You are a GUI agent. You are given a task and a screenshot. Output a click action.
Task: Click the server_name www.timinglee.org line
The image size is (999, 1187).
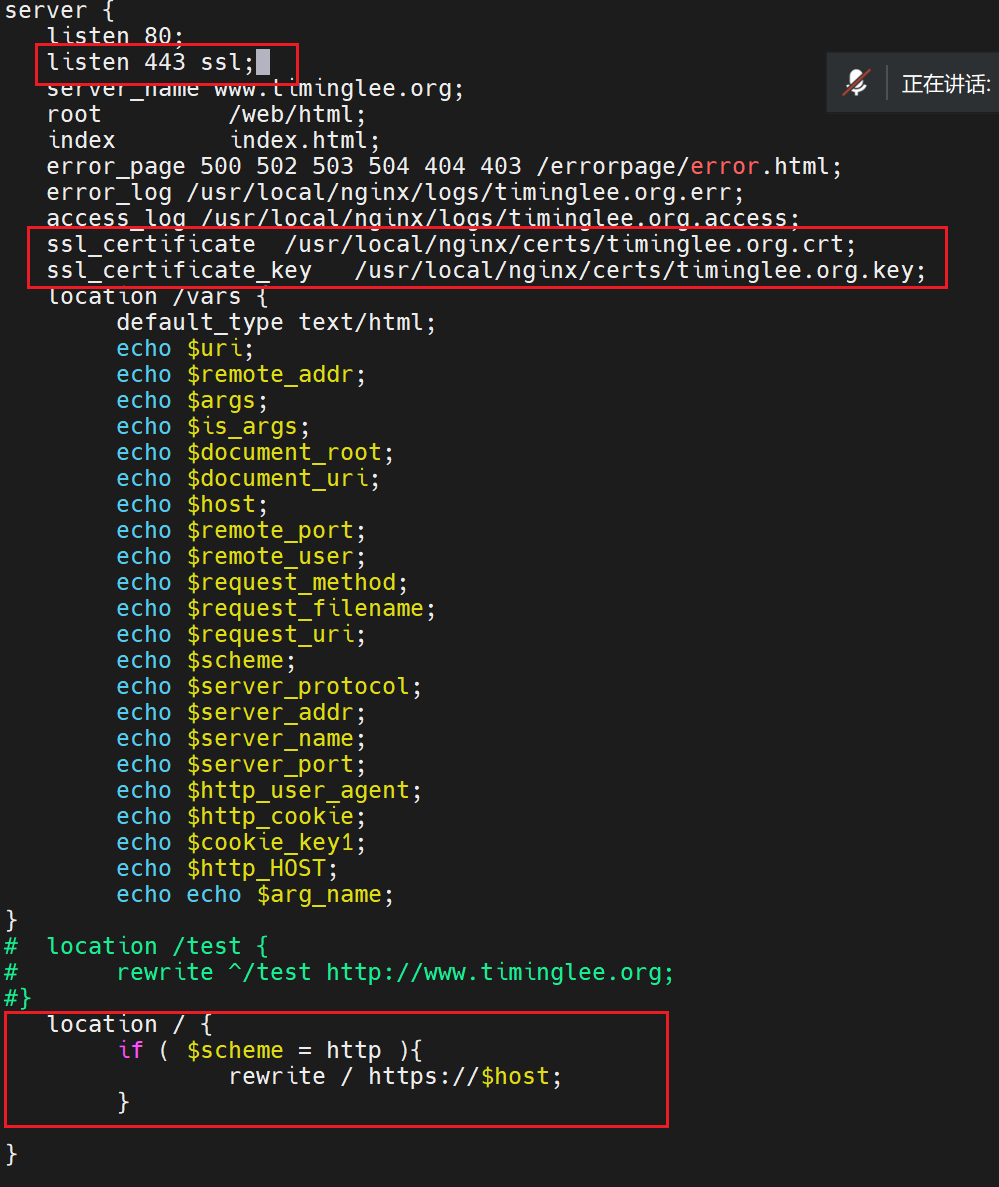255,89
